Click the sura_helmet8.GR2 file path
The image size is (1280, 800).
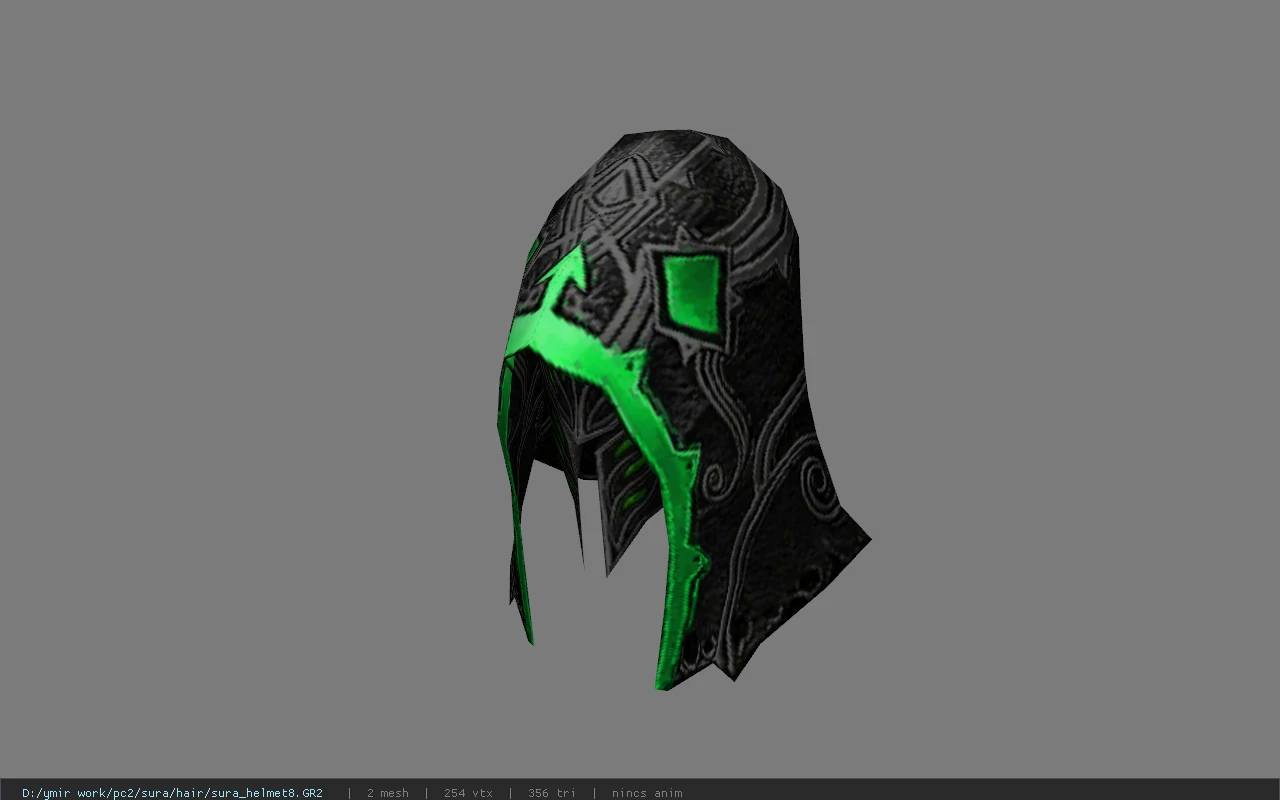point(172,793)
